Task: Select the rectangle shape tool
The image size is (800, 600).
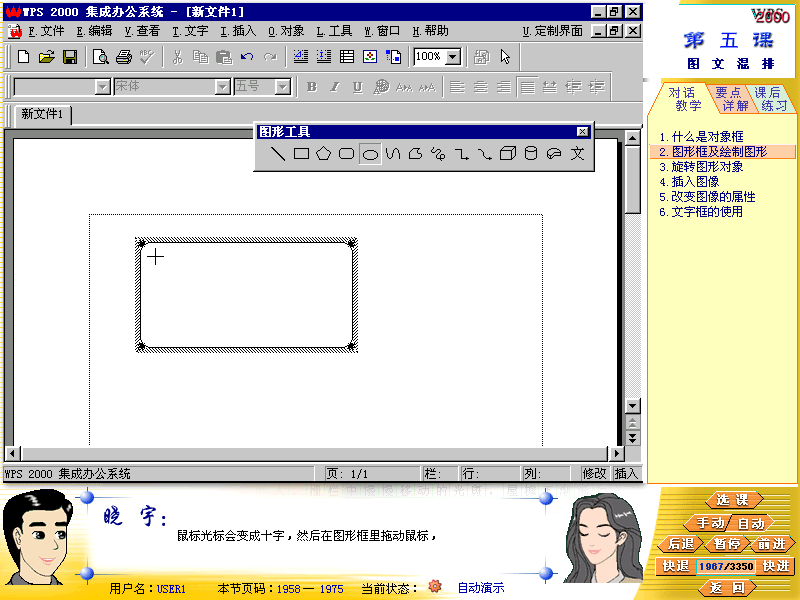Action: tap(301, 154)
